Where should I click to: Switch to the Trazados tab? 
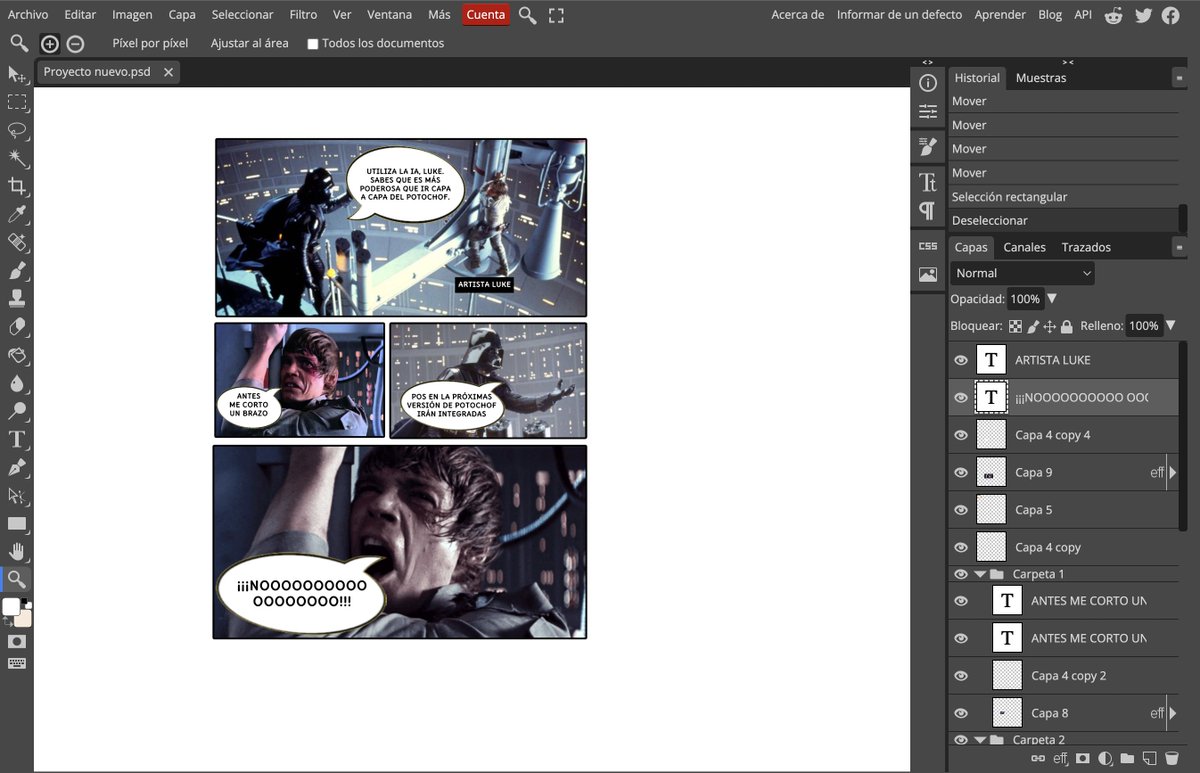[x=1086, y=247]
